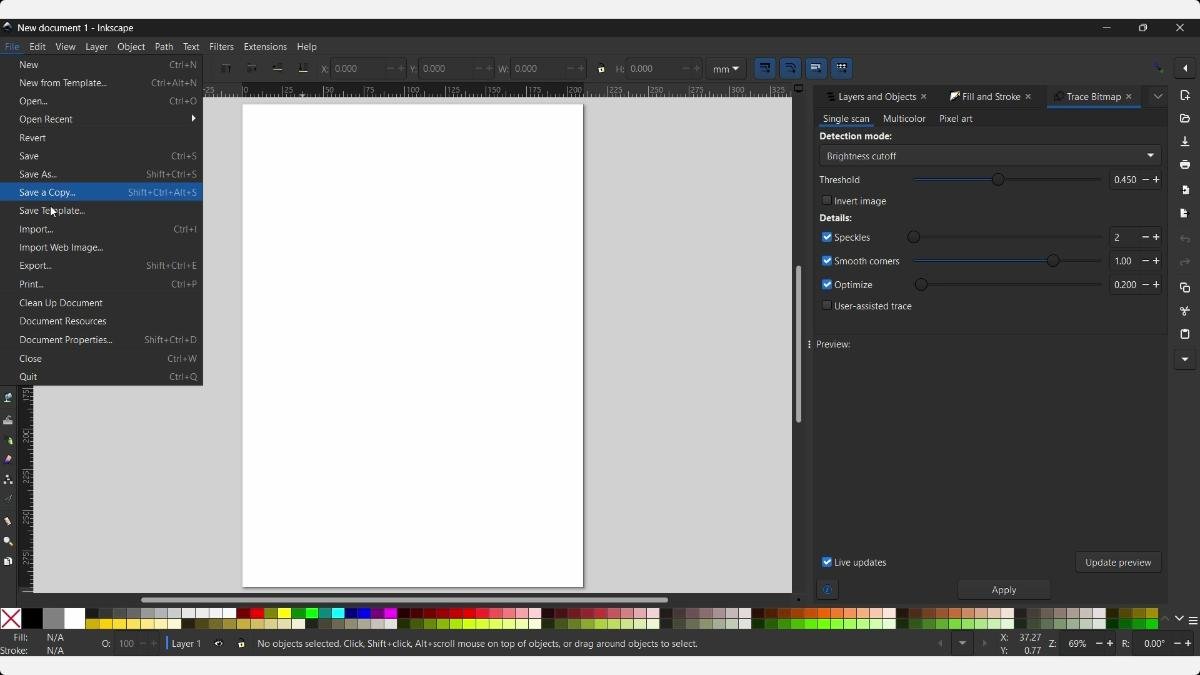
Task: Select the Measure tool in toolbox
Action: pyautogui.click(x=9, y=521)
